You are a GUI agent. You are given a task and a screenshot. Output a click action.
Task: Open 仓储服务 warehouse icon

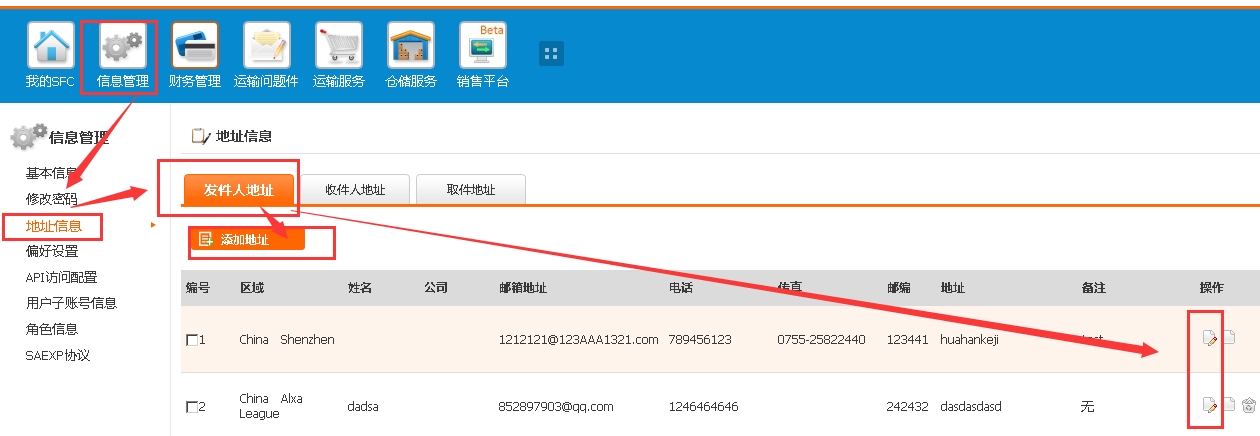pyautogui.click(x=411, y=47)
